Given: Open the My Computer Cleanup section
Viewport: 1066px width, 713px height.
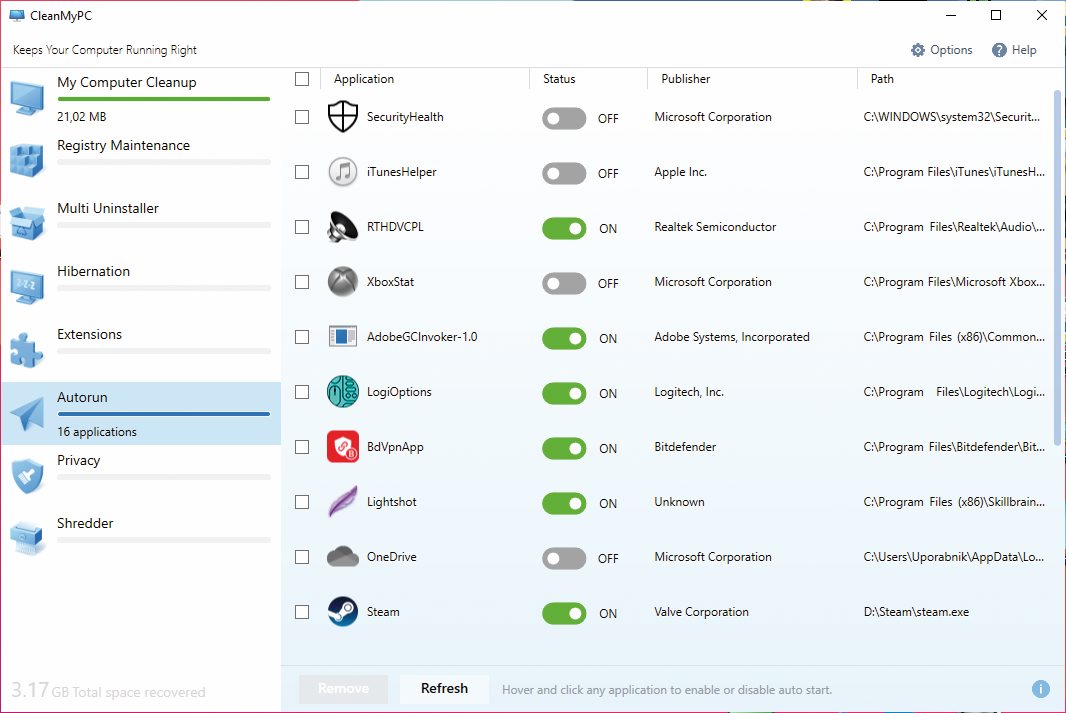Looking at the screenshot, I should click(141, 99).
